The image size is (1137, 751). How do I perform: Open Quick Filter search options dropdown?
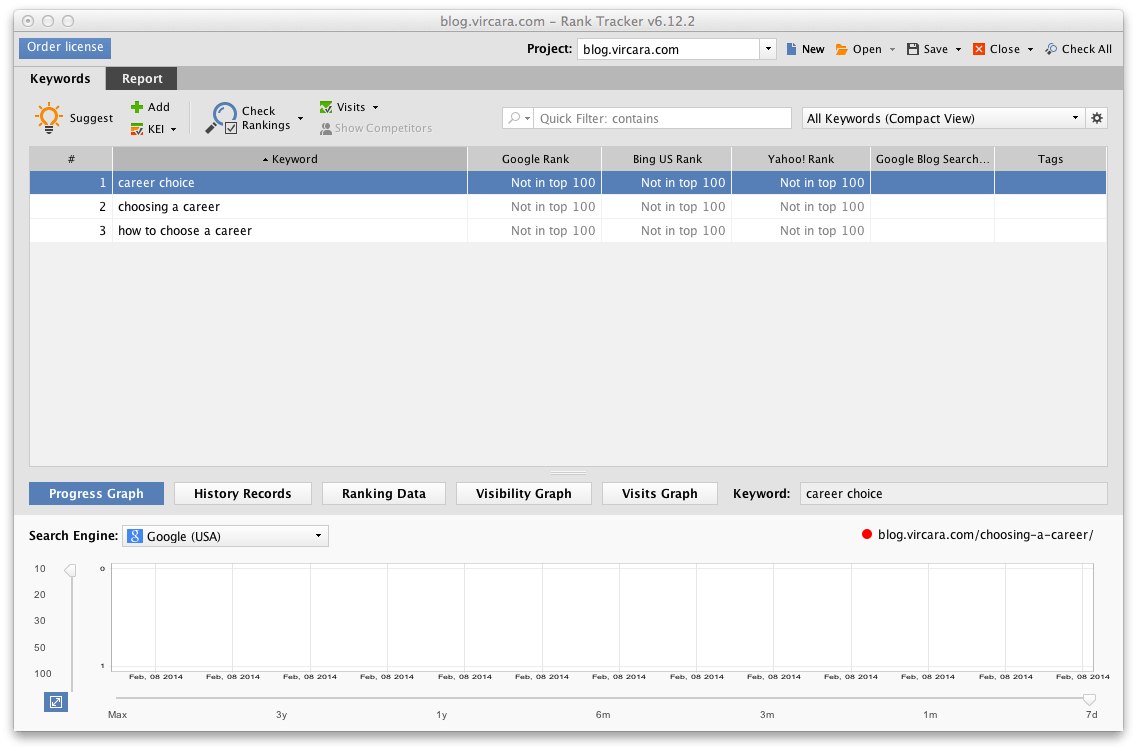pyautogui.click(x=518, y=118)
